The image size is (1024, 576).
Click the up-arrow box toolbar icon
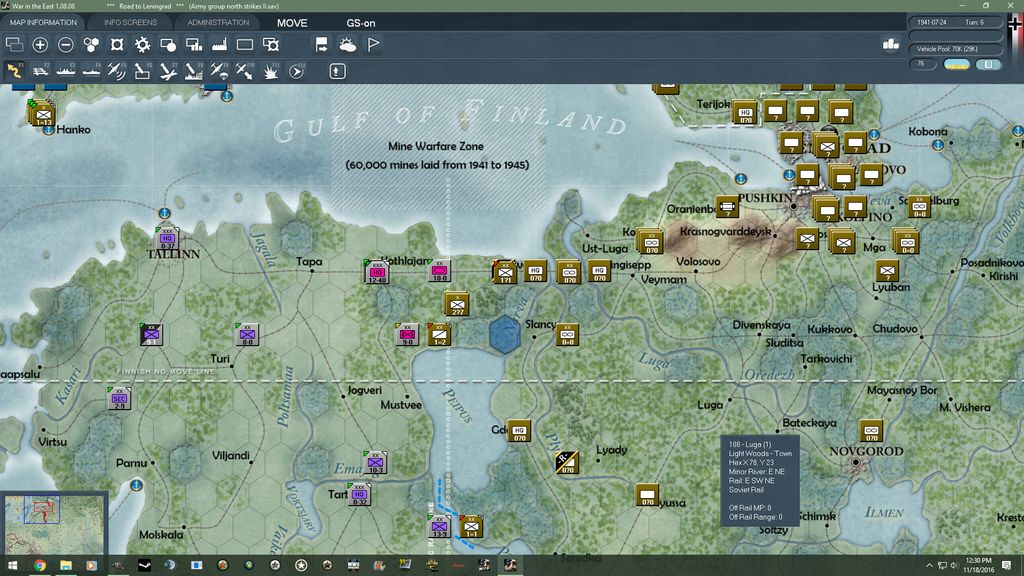click(x=337, y=71)
